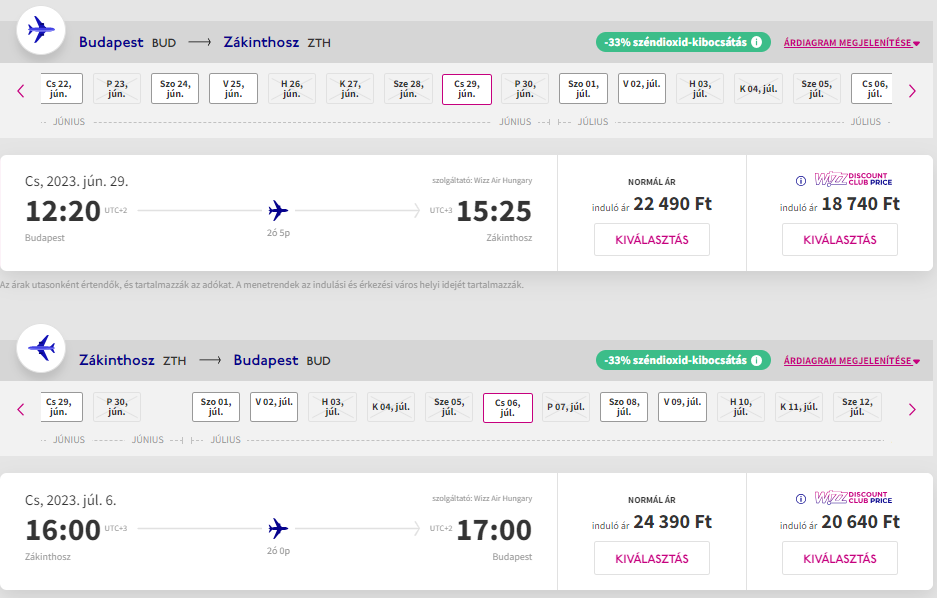
Task: Click info icon on outbound carbon emission badge
Action: click(x=756, y=42)
